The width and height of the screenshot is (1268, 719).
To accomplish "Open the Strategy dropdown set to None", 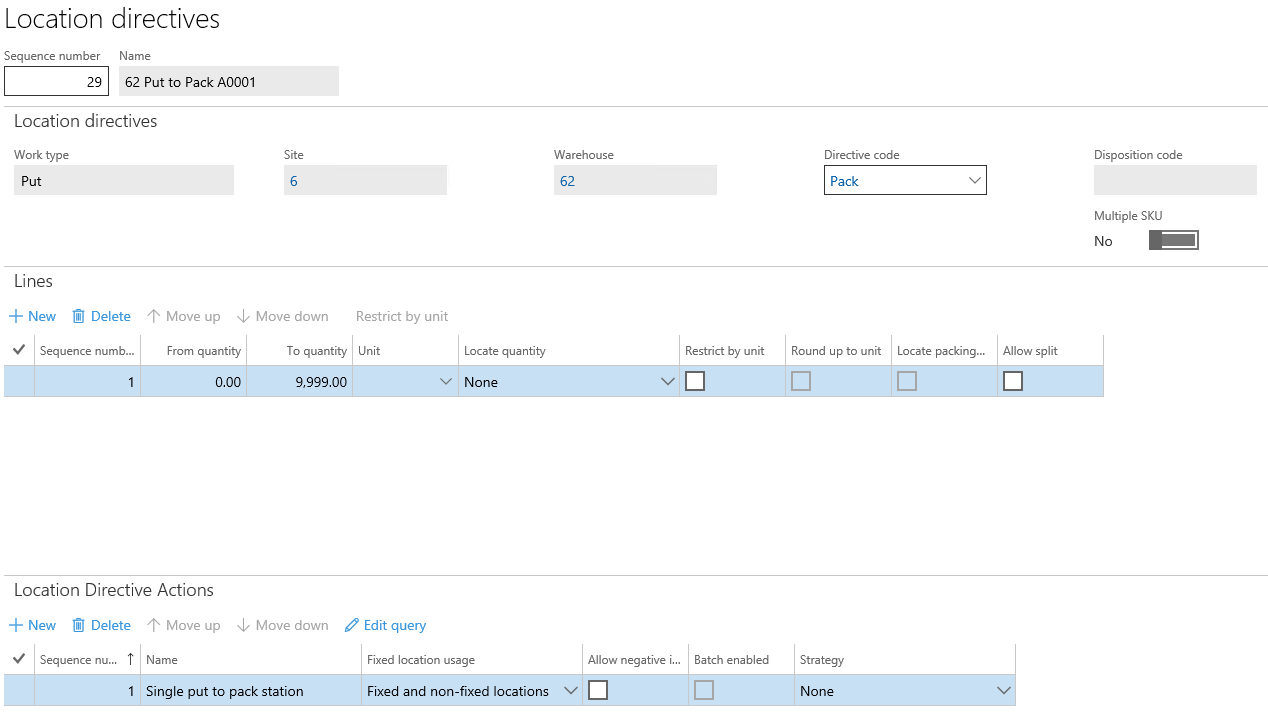I will [1003, 691].
